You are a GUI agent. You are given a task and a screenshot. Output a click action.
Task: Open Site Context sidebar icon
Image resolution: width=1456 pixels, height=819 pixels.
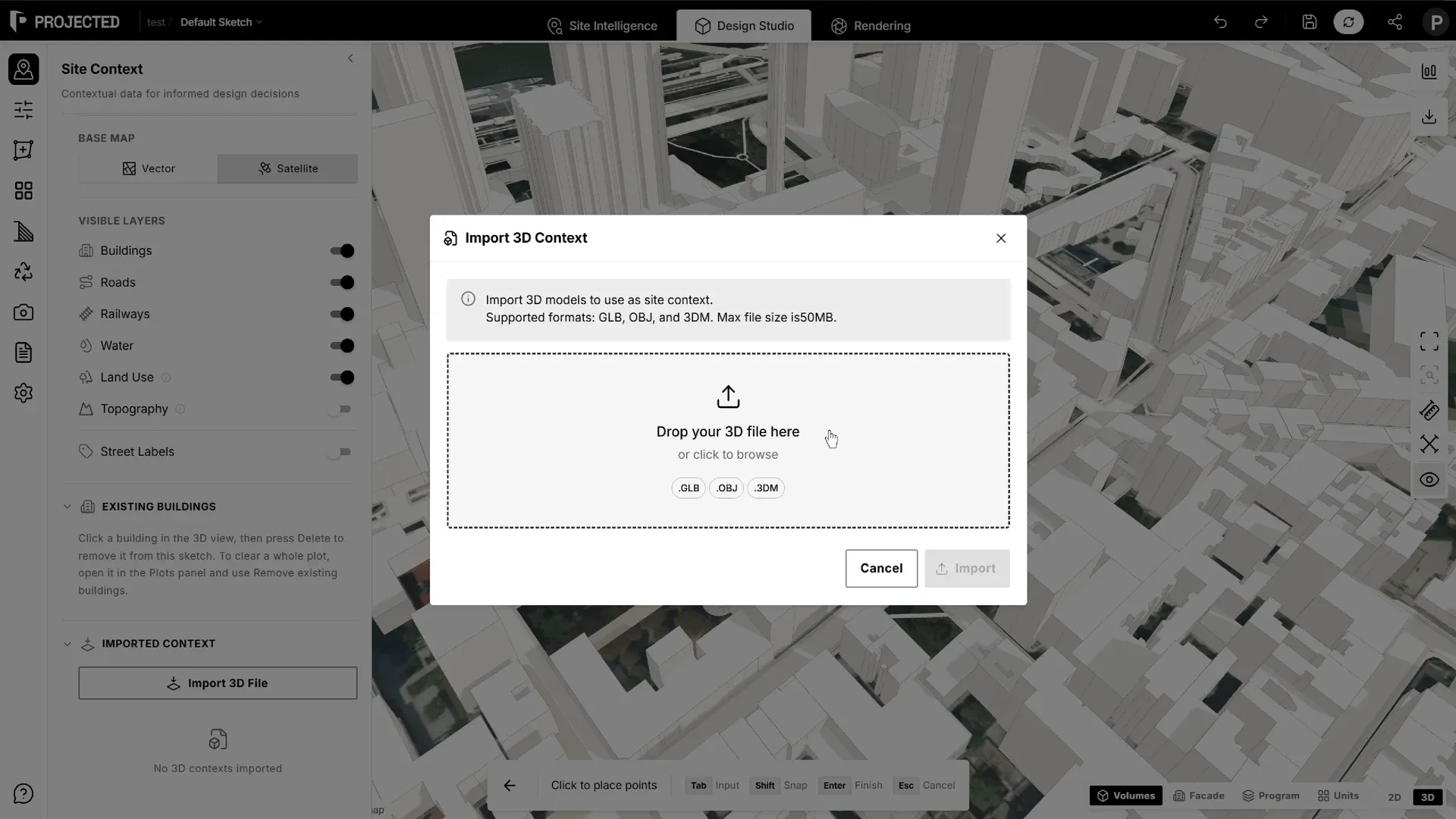24,69
